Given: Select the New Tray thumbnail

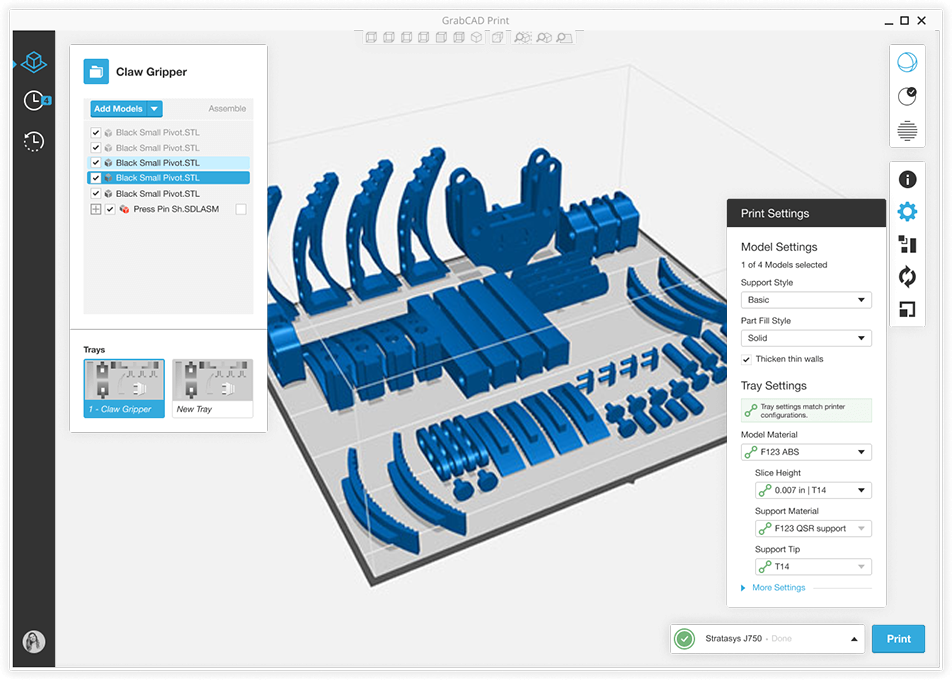Looking at the screenshot, I should [212, 389].
